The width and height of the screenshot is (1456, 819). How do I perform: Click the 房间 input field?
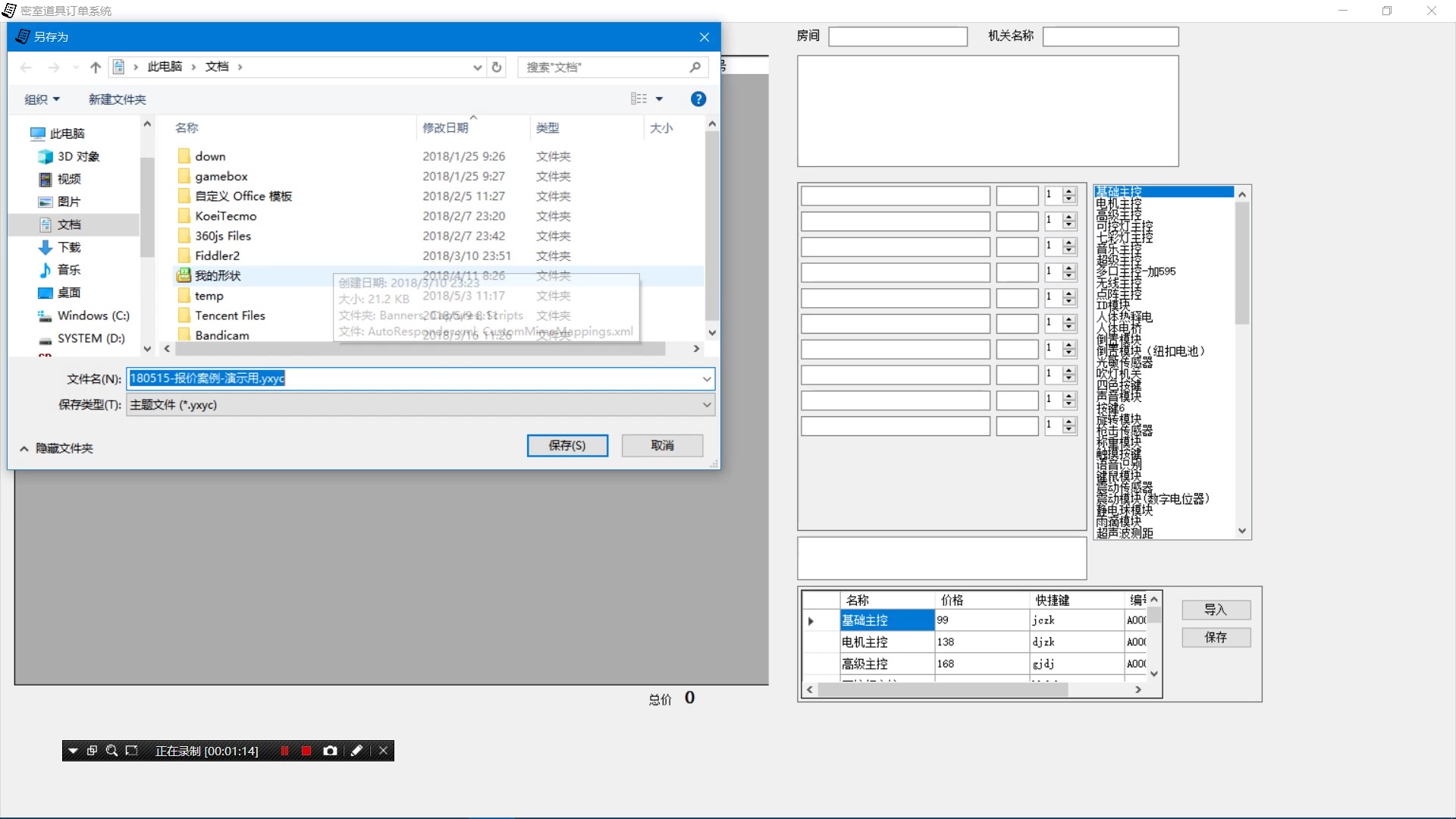tap(898, 36)
